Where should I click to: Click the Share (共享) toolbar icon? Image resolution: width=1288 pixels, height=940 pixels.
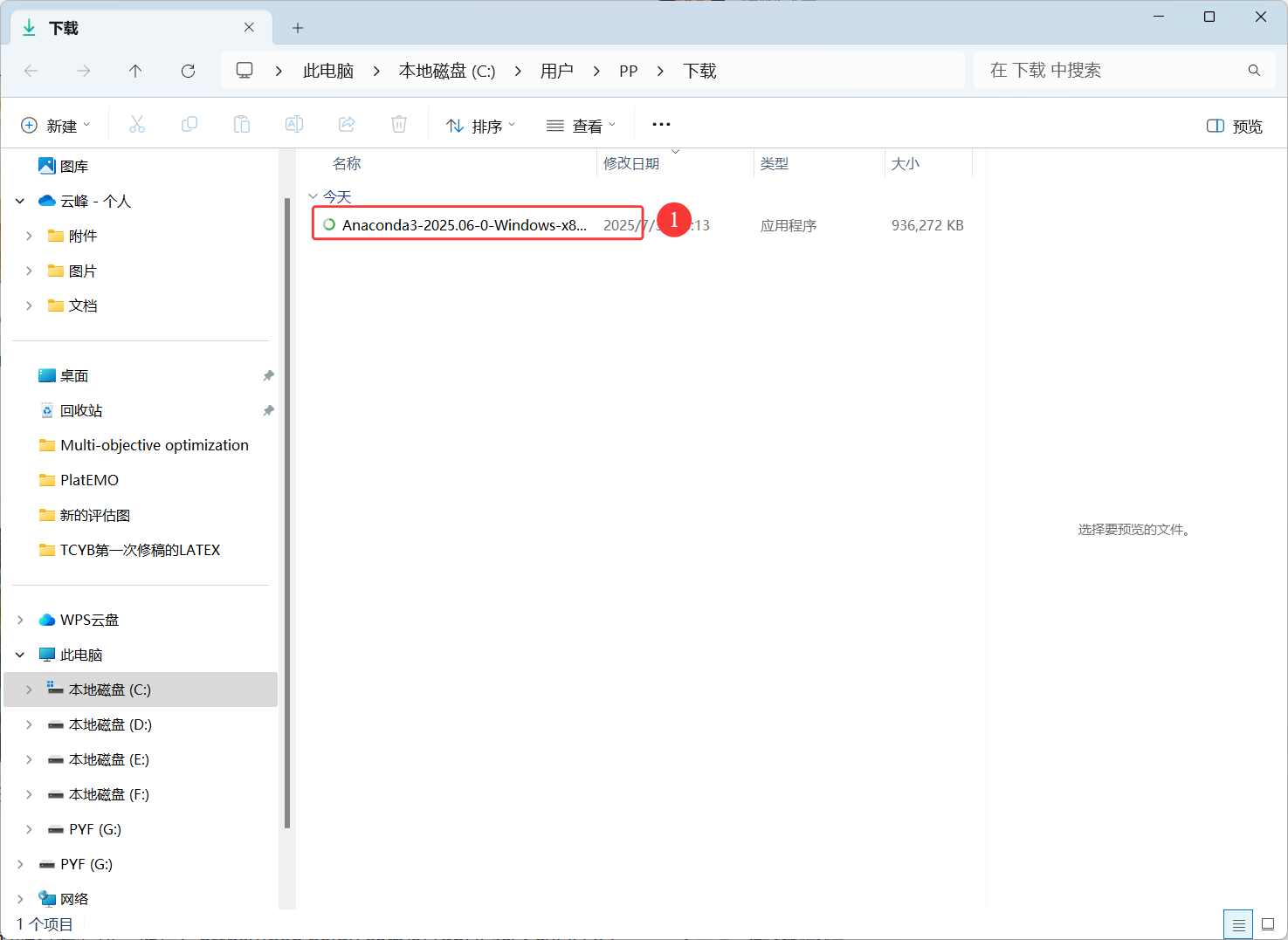point(347,124)
